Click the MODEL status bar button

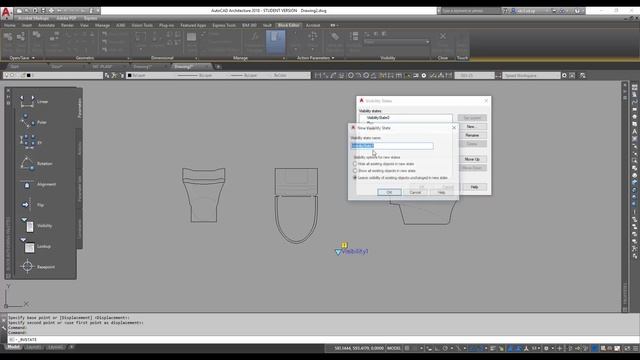point(394,348)
